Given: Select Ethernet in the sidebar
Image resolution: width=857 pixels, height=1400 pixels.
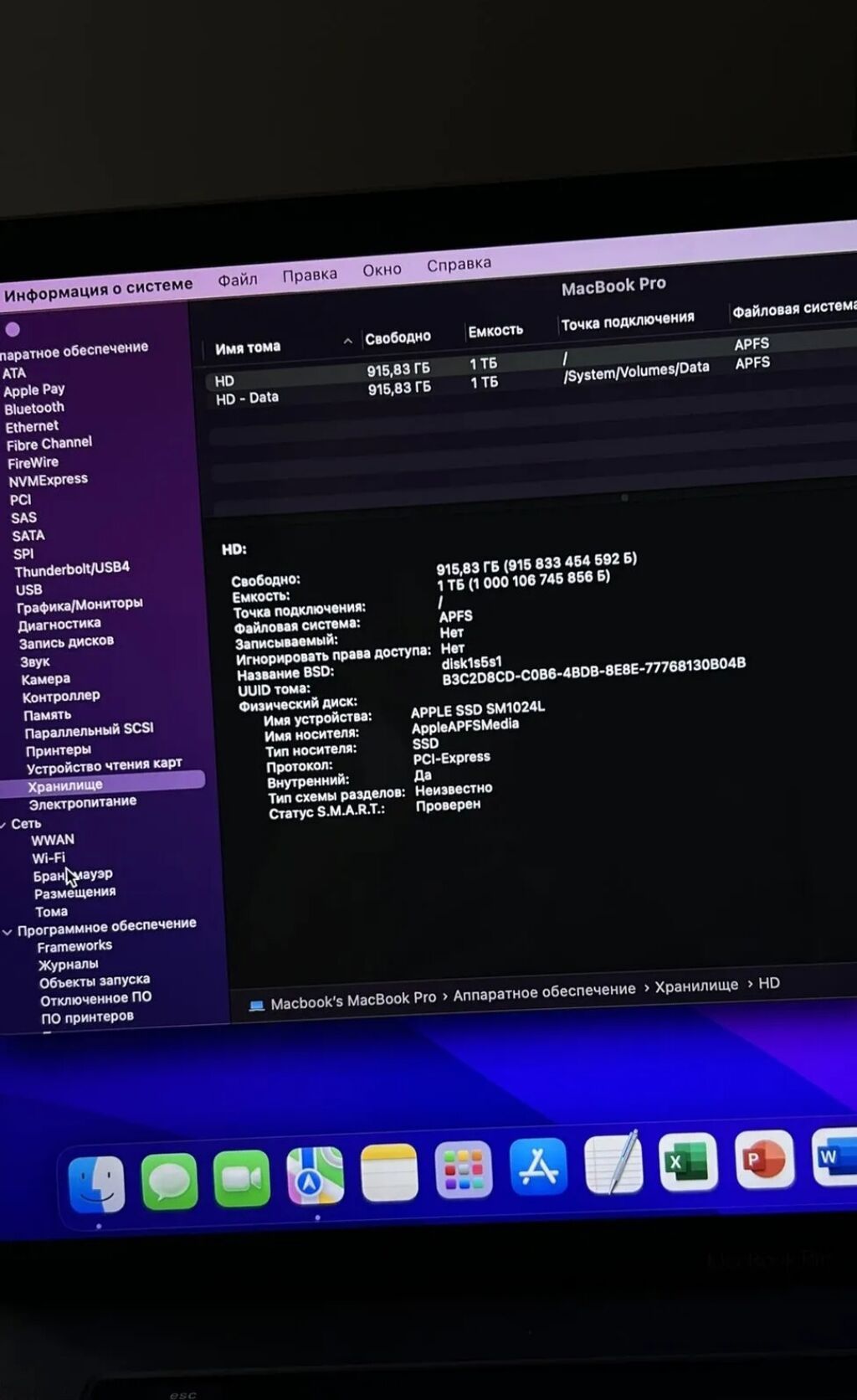Looking at the screenshot, I should 32,427.
